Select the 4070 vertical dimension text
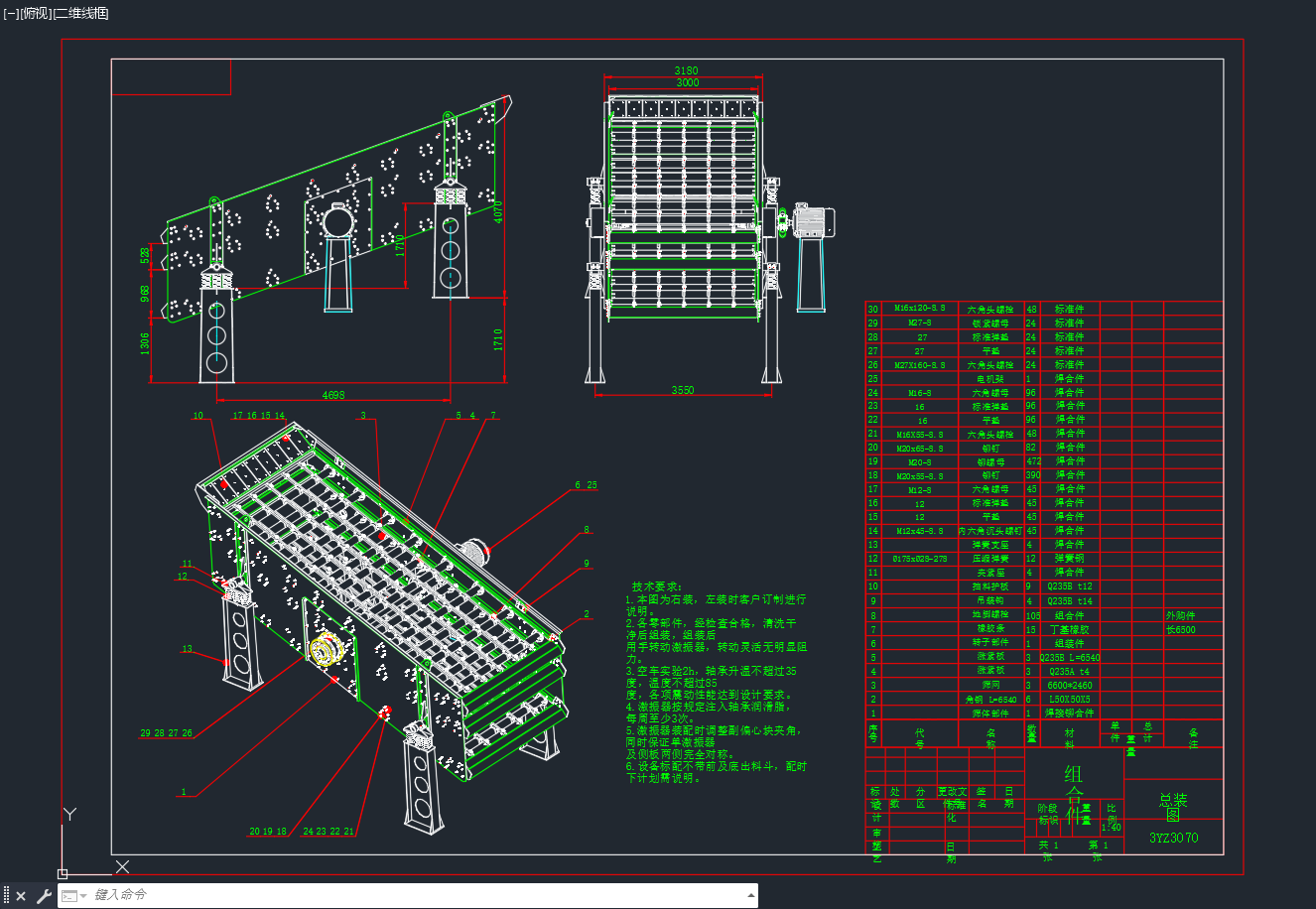Image resolution: width=1316 pixels, height=909 pixels. [x=499, y=211]
